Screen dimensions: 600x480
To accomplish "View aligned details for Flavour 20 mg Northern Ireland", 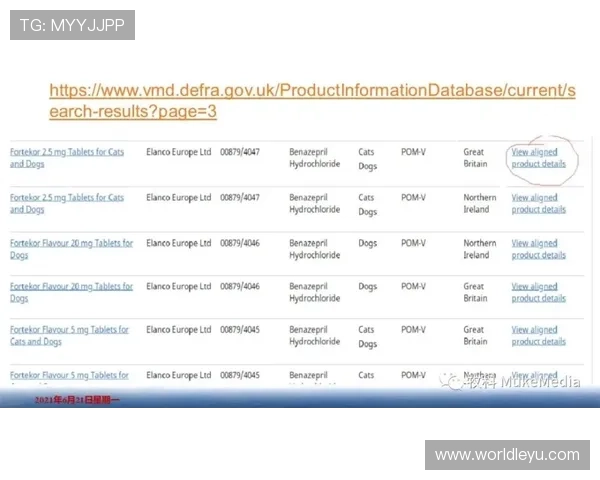I will (x=538, y=249).
